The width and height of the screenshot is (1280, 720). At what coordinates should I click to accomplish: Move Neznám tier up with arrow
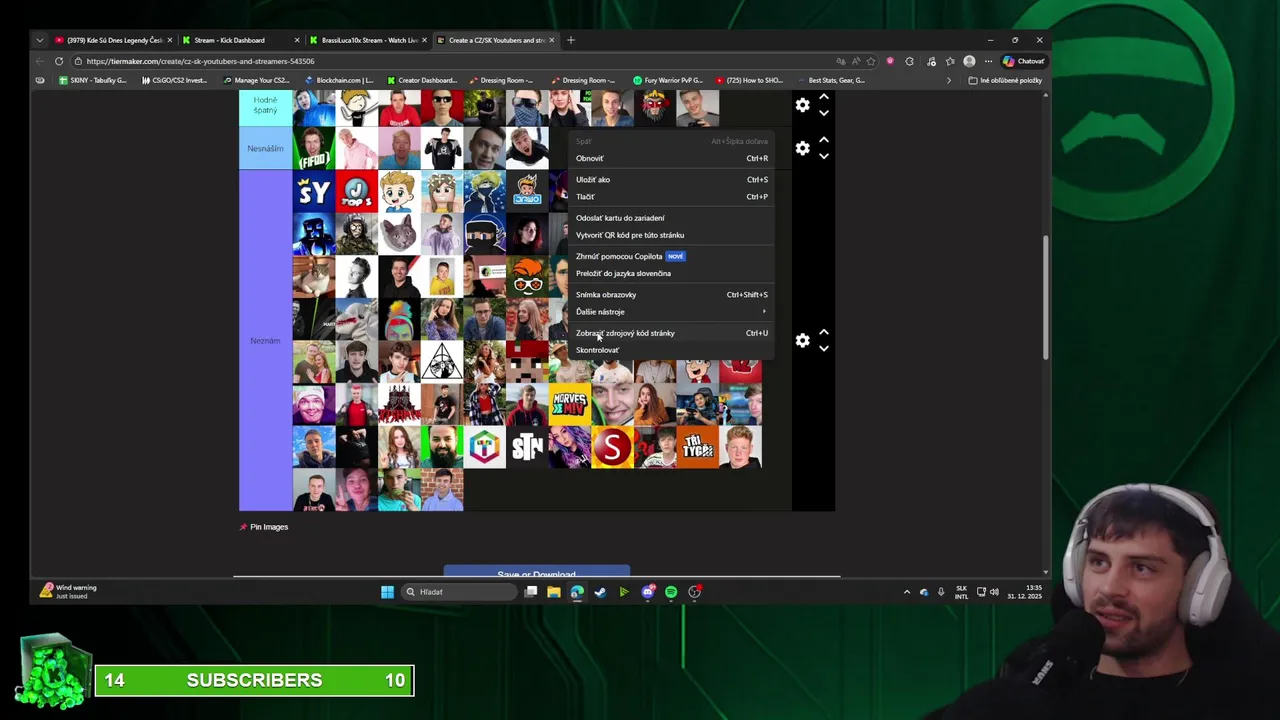point(824,332)
